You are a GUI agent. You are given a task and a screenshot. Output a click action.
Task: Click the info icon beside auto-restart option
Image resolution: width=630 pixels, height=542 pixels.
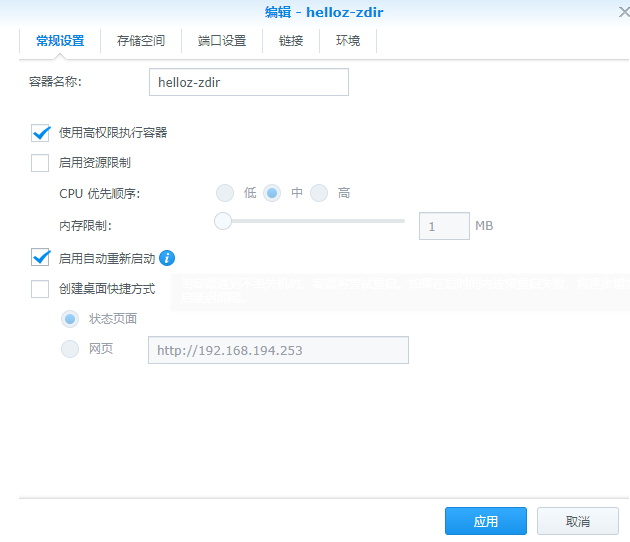tap(167, 258)
